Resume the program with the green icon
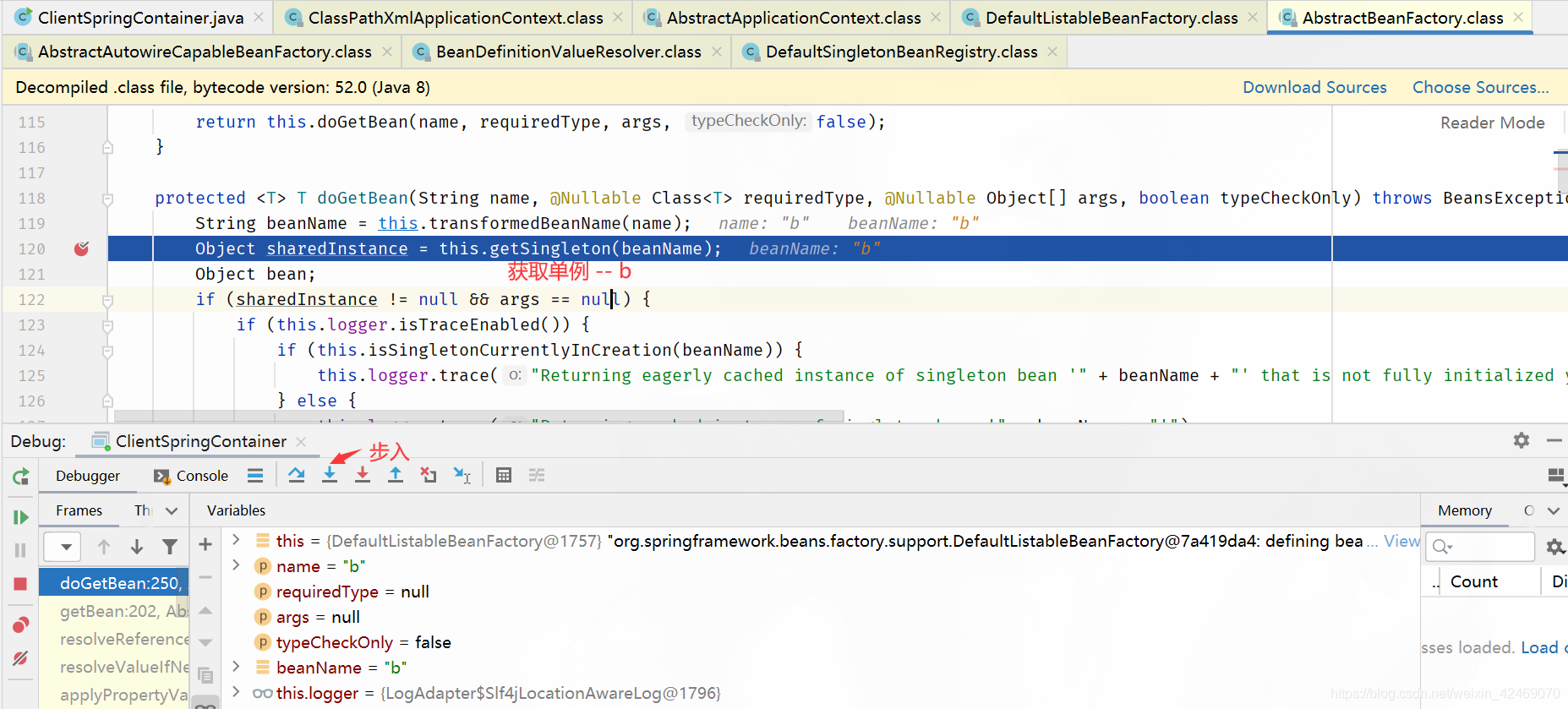This screenshot has width=1568, height=709. (21, 516)
